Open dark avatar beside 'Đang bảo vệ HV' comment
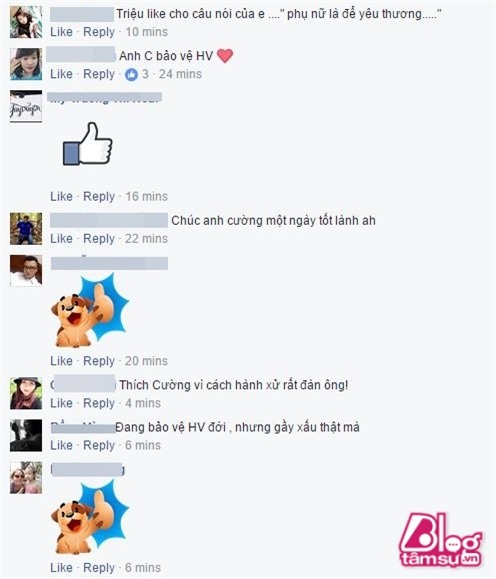 (x=26, y=435)
